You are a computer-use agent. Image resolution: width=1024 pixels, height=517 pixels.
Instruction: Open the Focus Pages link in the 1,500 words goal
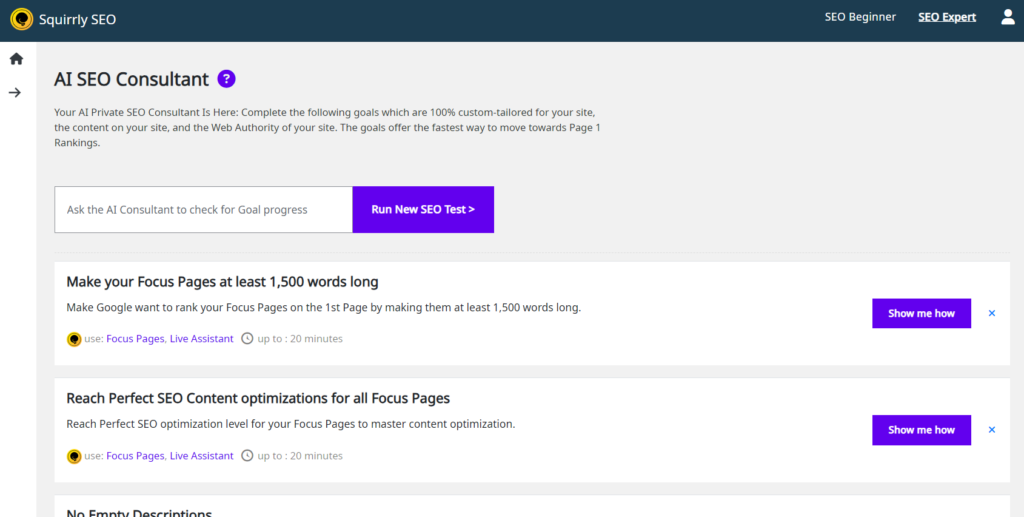point(135,339)
